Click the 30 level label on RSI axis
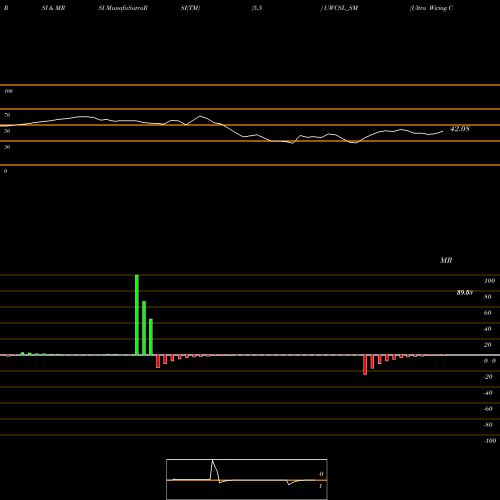 tap(7, 147)
